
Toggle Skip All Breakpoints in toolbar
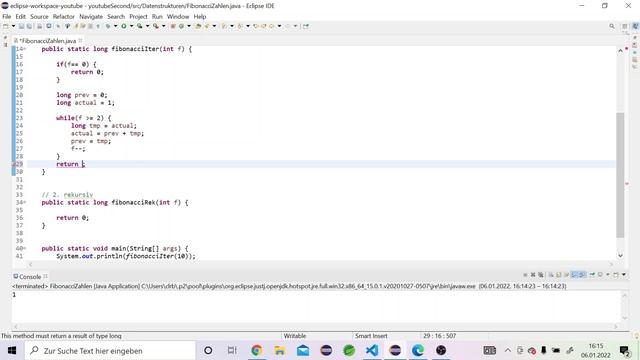tap(58, 26)
